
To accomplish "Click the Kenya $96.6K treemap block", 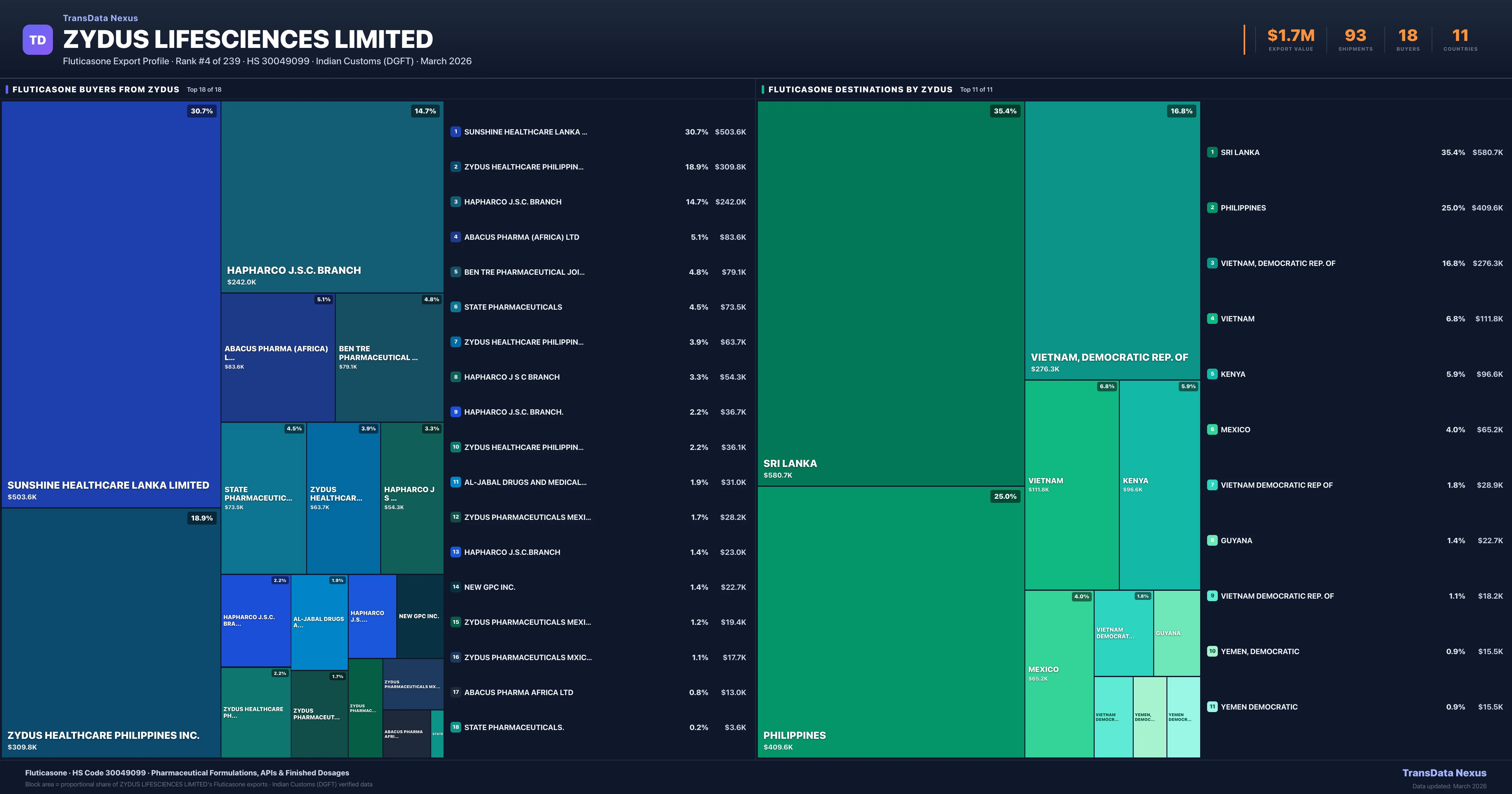I will 1159,485.
